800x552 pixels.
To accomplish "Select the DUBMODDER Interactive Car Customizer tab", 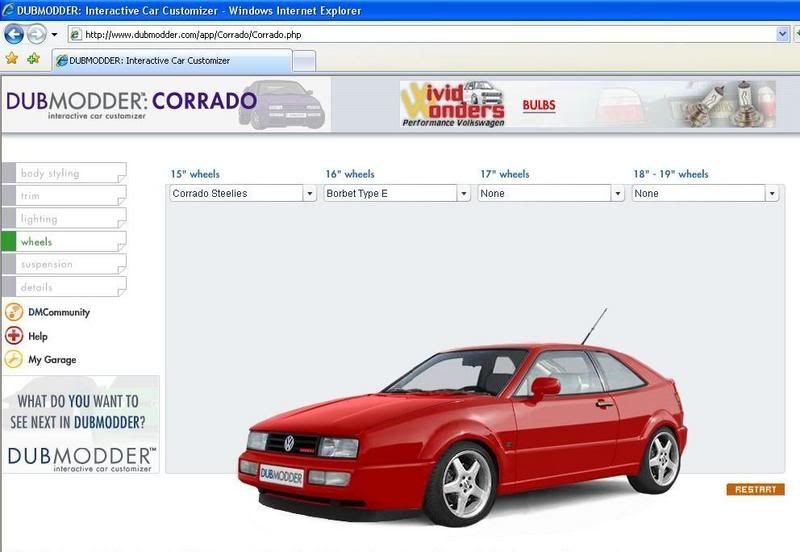I will coord(172,61).
